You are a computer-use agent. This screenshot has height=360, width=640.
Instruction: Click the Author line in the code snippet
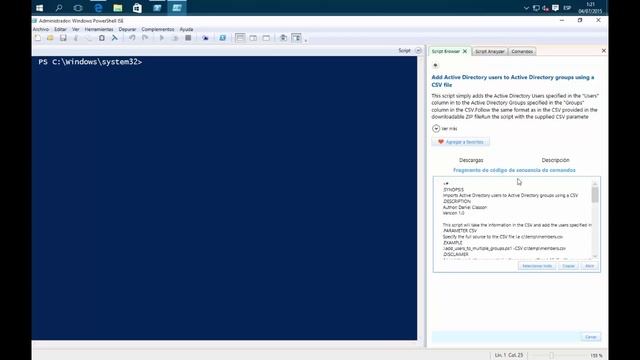465,207
